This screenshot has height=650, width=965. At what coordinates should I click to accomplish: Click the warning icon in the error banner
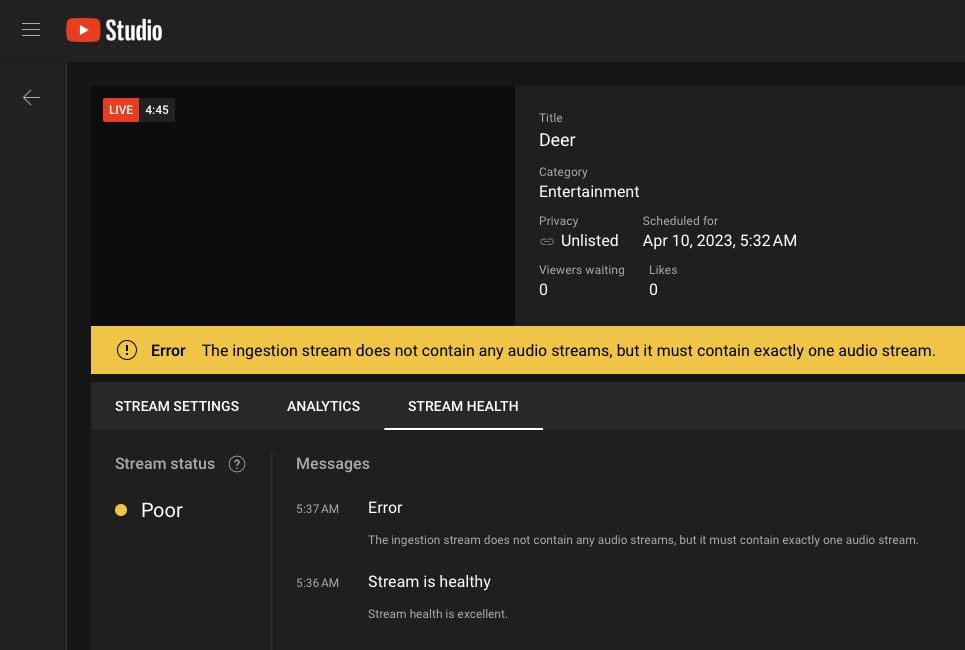coord(127,350)
